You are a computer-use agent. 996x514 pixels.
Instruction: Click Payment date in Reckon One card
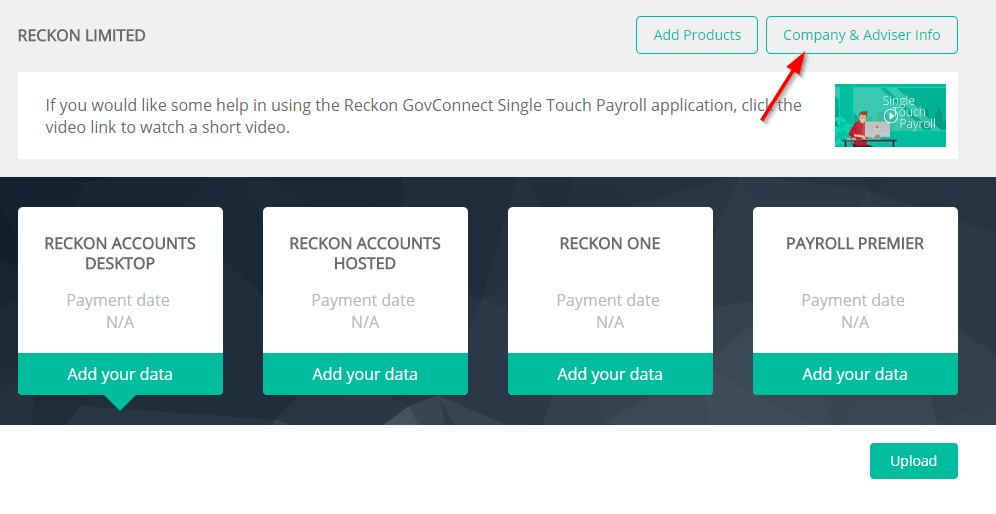coord(608,301)
